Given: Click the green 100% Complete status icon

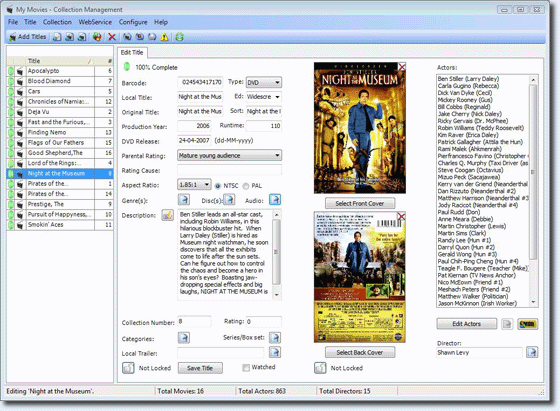Looking at the screenshot, I should click(x=126, y=67).
